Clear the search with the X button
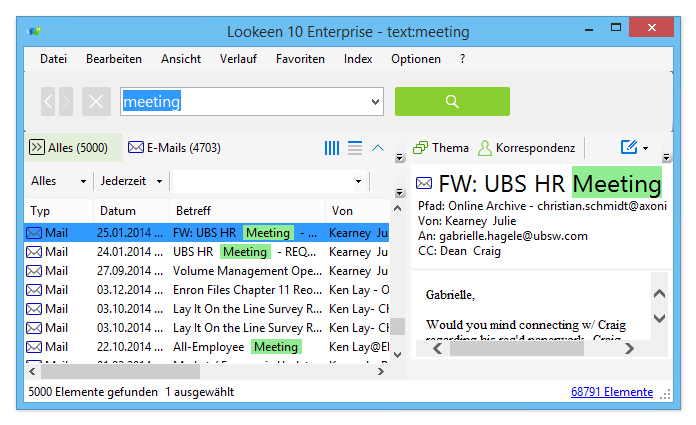The width and height of the screenshot is (696, 425). 96,102
